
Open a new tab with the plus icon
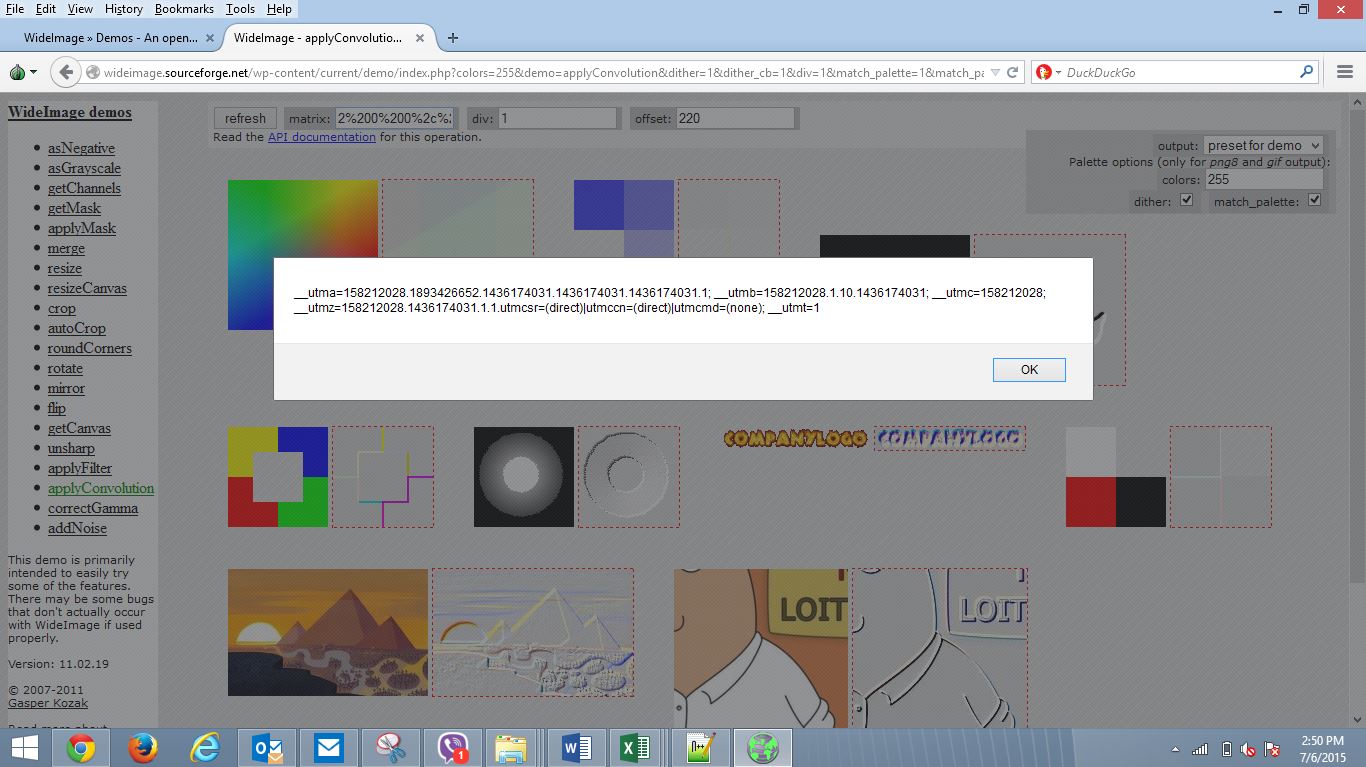tap(453, 38)
